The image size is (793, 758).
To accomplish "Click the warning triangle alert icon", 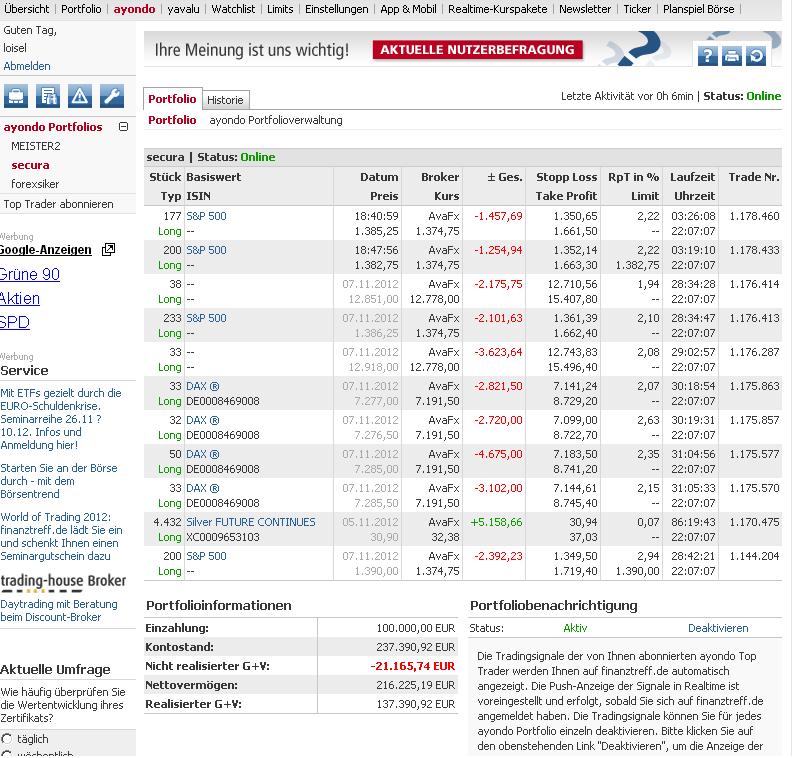I will (80, 96).
